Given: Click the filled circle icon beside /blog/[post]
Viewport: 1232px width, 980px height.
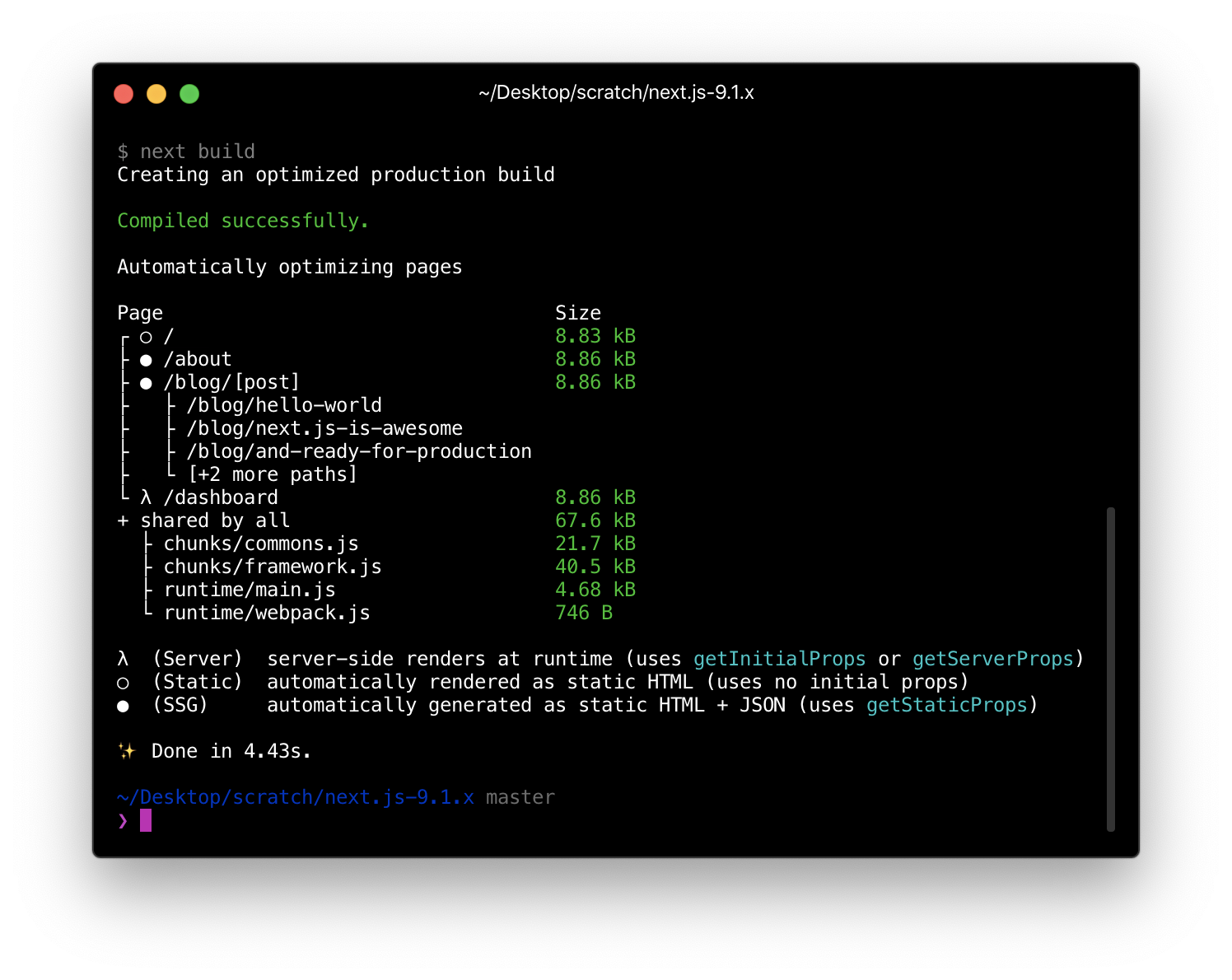Looking at the screenshot, I should click(146, 383).
